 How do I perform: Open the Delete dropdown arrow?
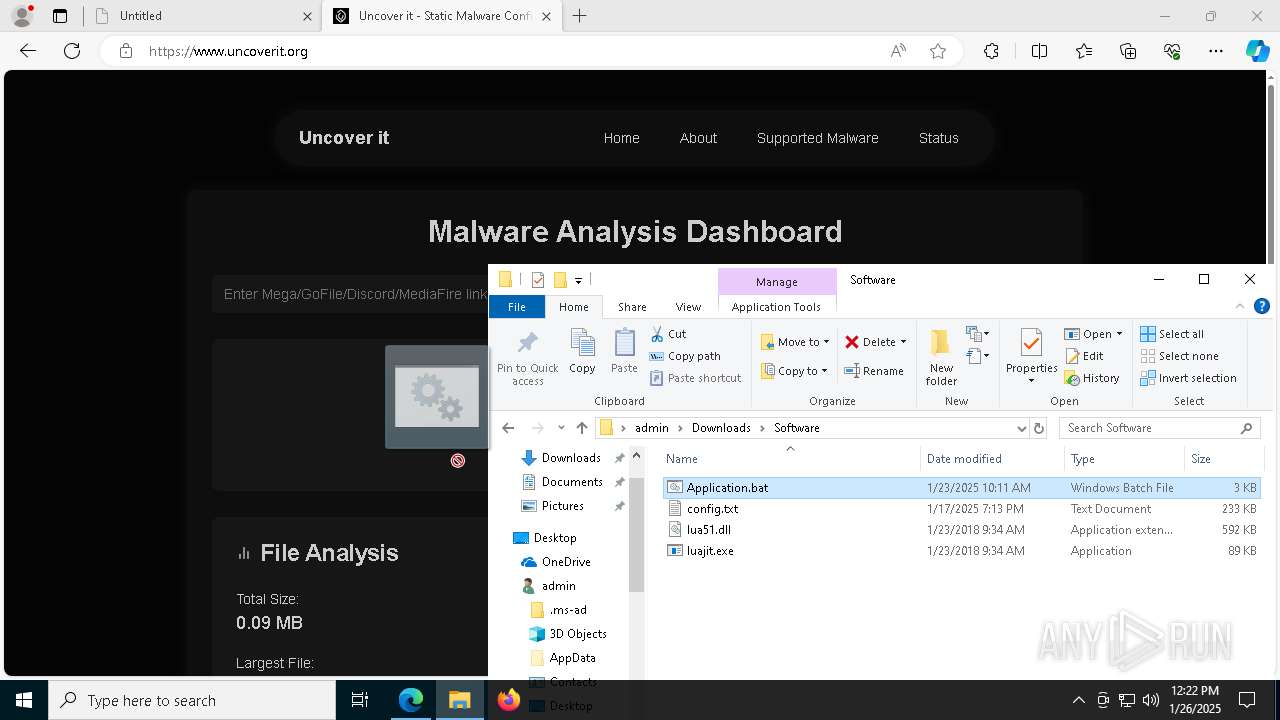tap(903, 342)
